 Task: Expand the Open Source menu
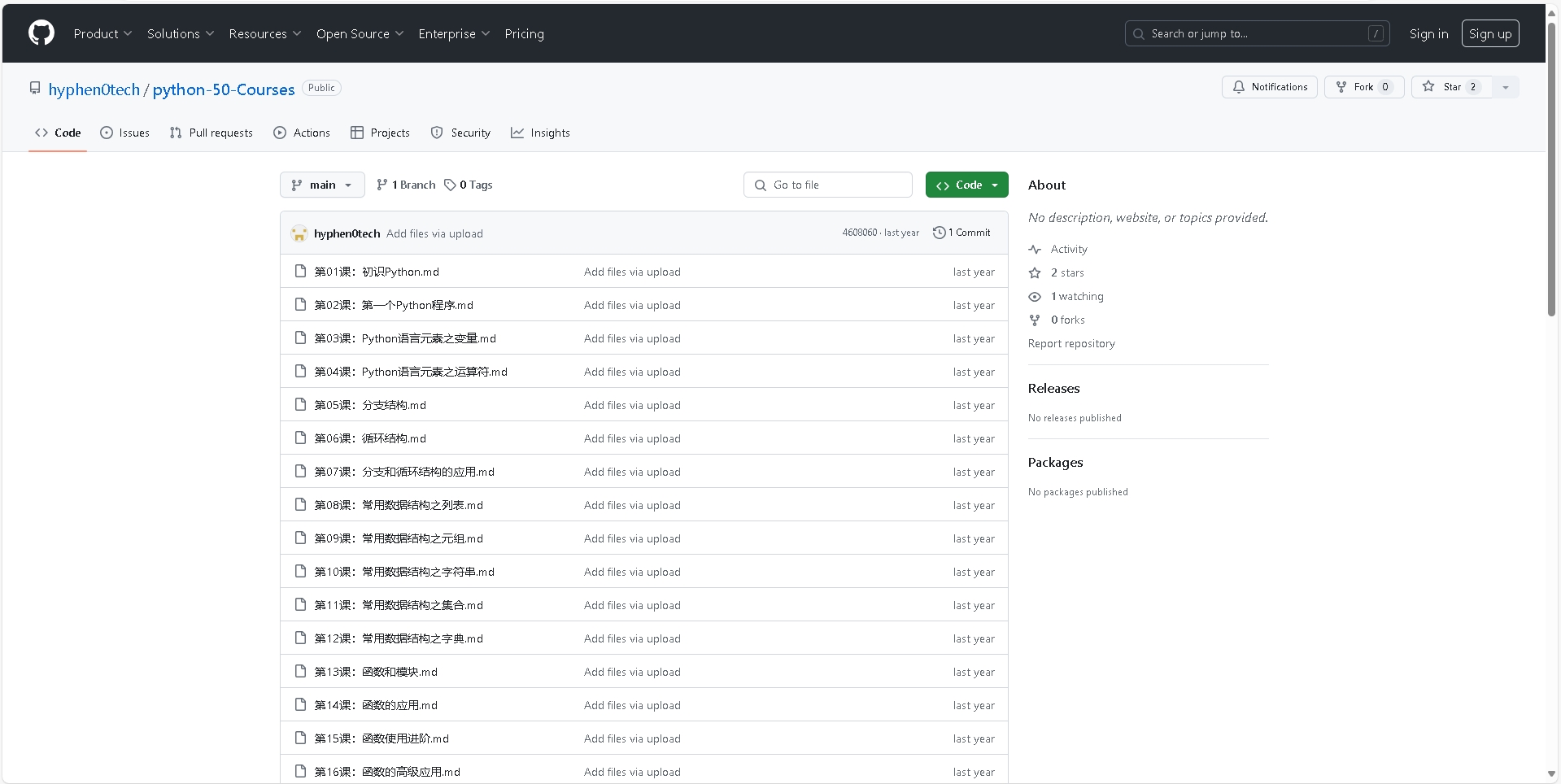(360, 33)
